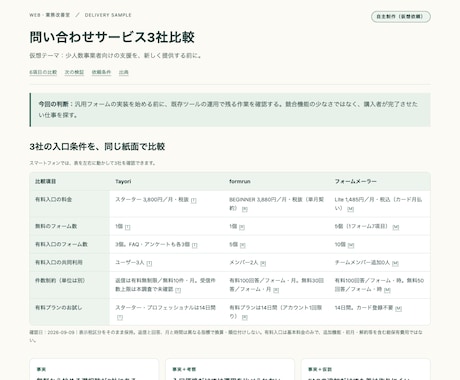Click the 今回の判断 callout box
The image size is (460, 380).
point(230,110)
